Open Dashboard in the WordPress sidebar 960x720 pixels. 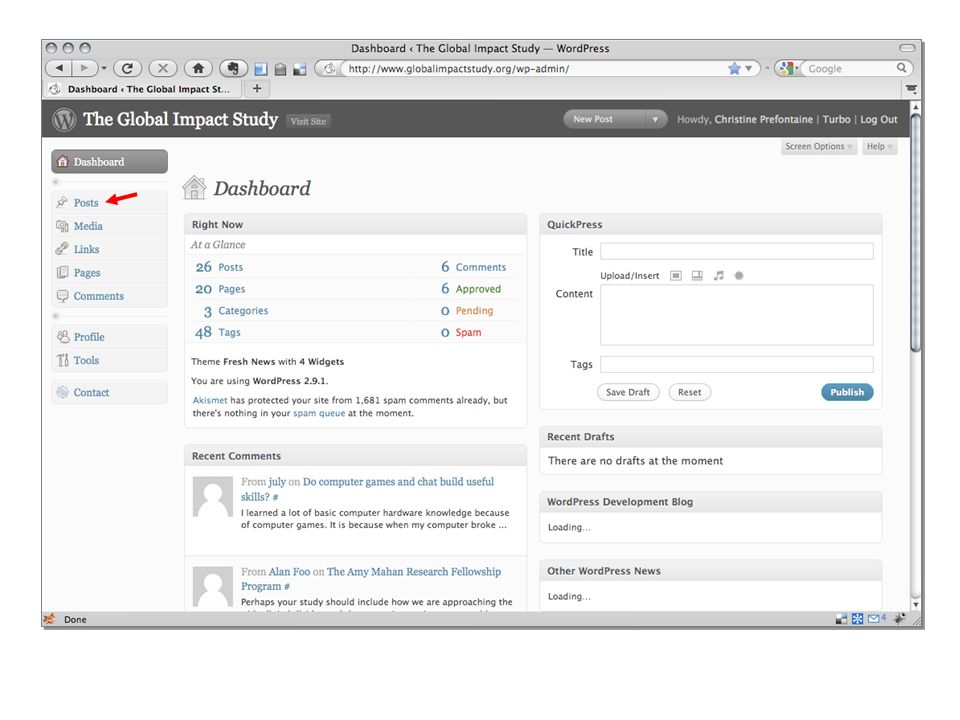pyautogui.click(x=110, y=162)
